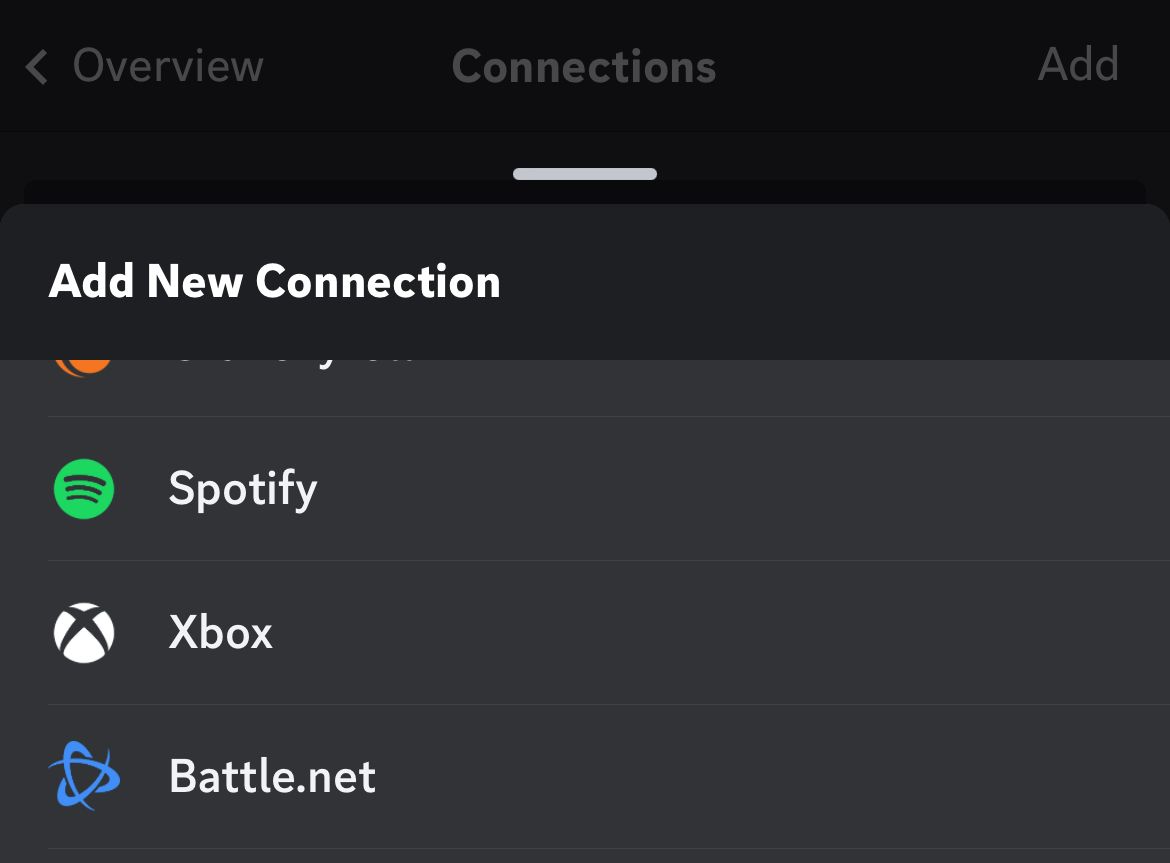Tap the back chevron beside Overview
This screenshot has height=863, width=1170.
pos(35,65)
